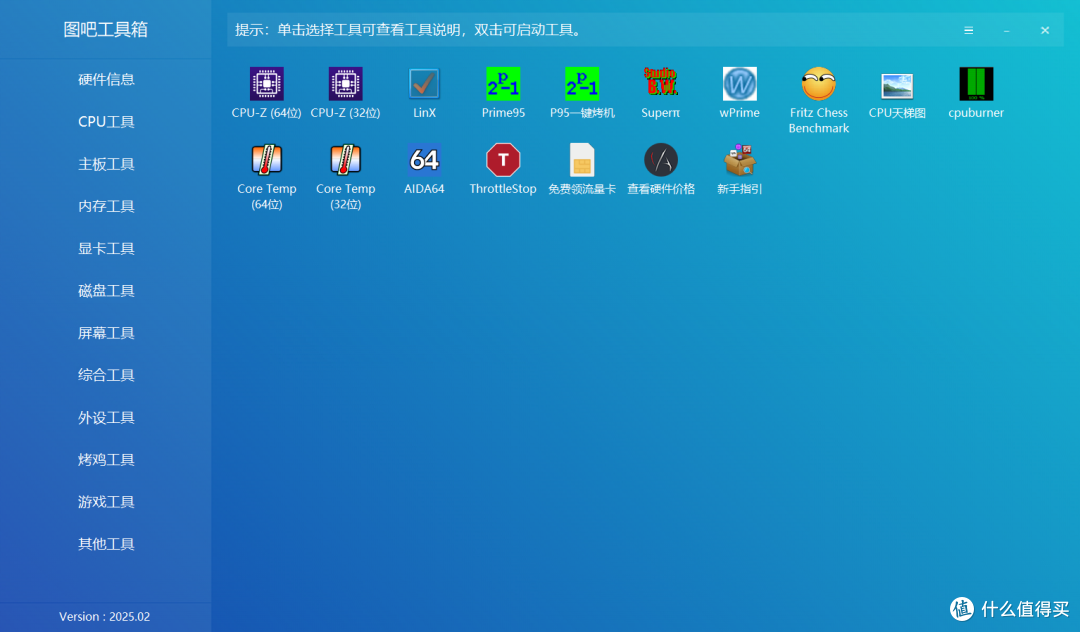
Task: Switch to 硬件信息 category
Action: pos(106,79)
